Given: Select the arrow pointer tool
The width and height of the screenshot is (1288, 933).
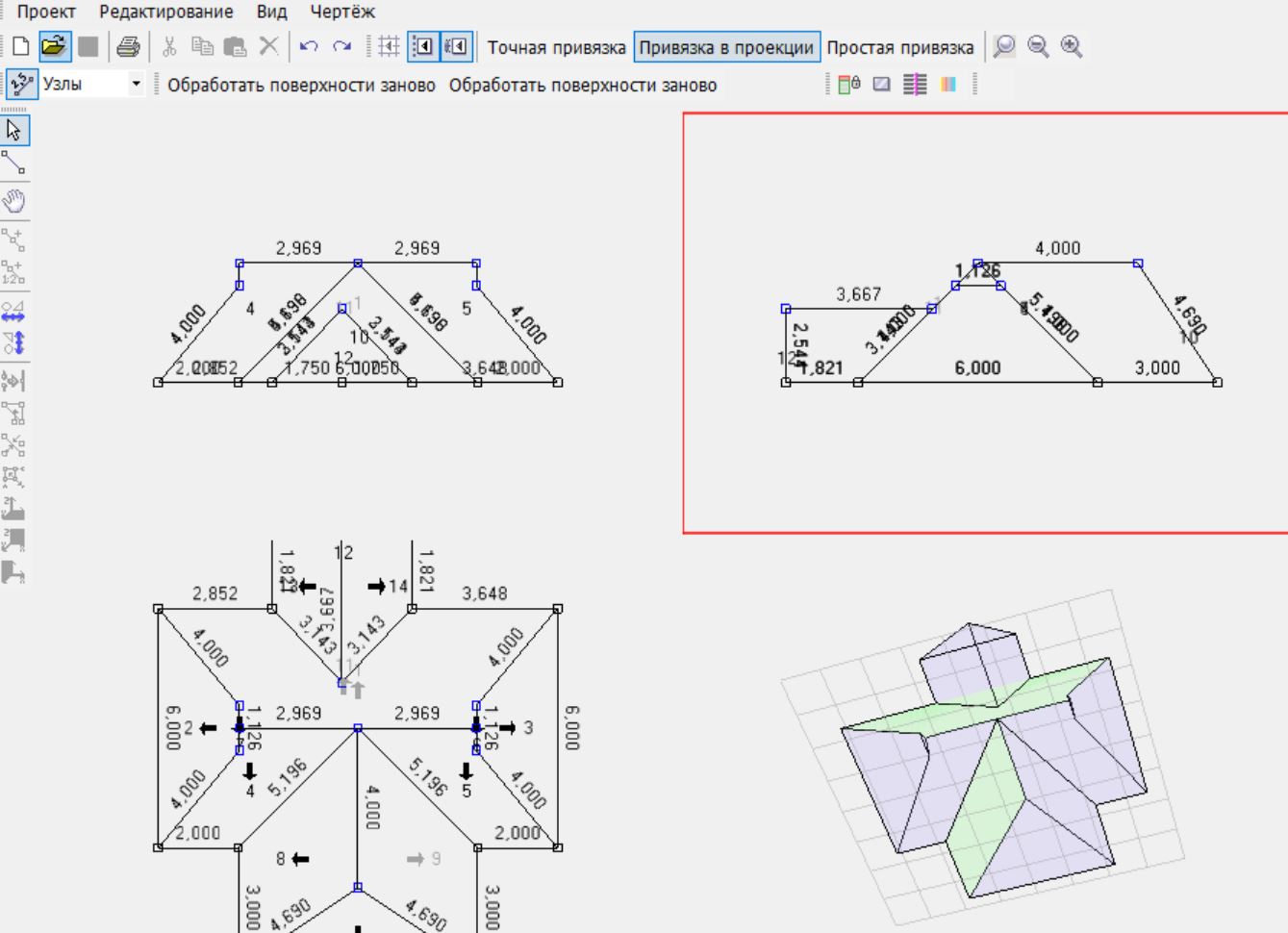Looking at the screenshot, I should tap(15, 130).
